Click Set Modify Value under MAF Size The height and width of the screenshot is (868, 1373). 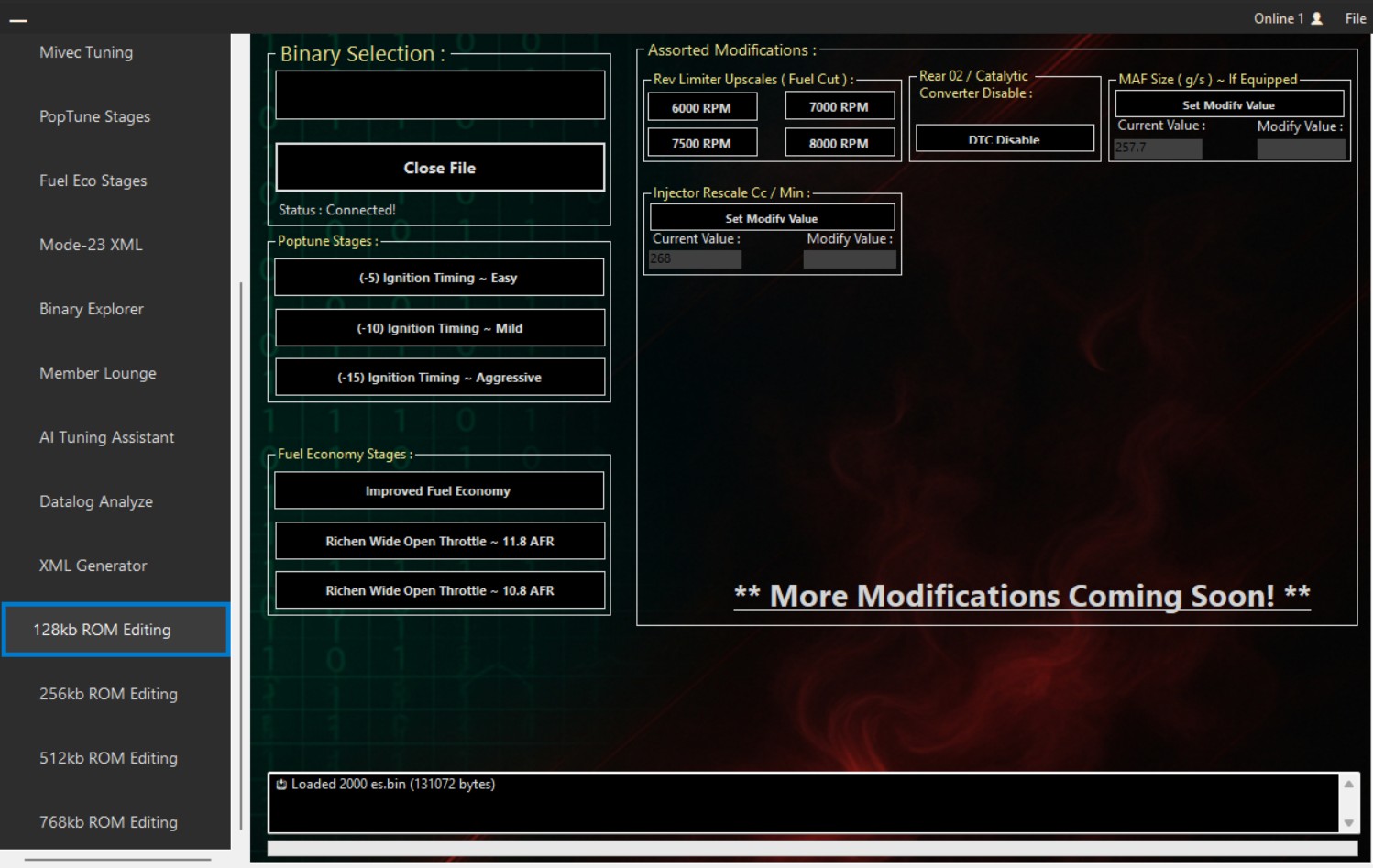(x=1228, y=104)
